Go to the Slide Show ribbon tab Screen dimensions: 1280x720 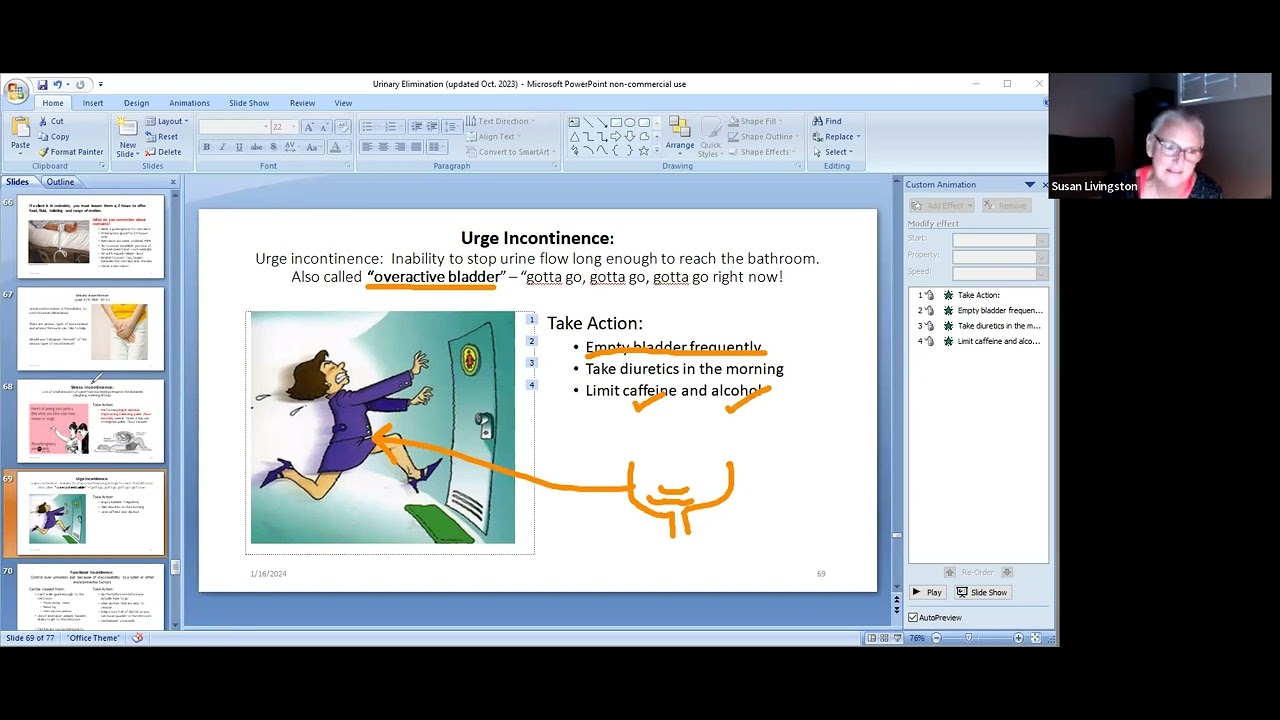(249, 103)
